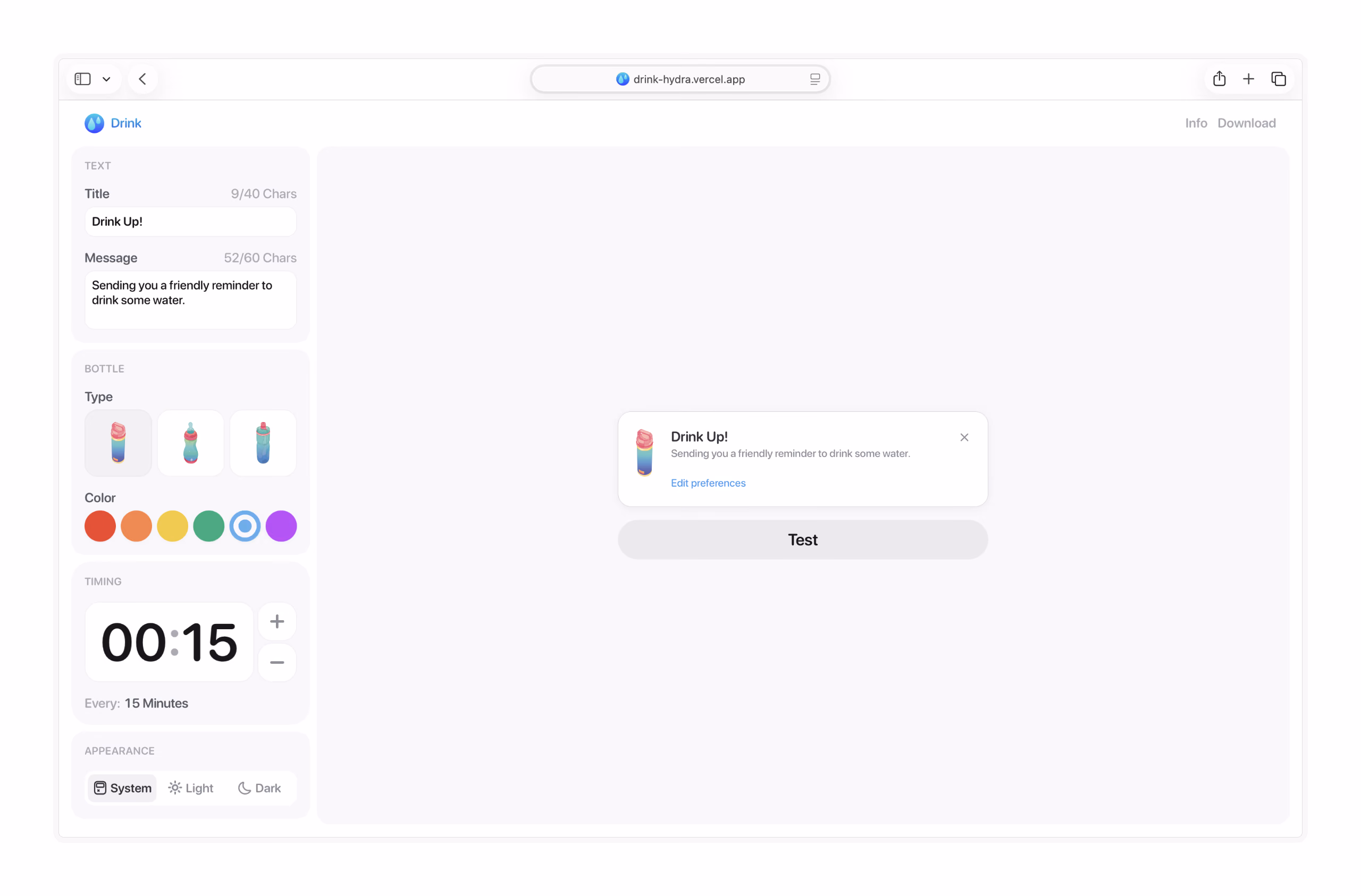
Task: Choose the purple color swatch
Action: click(x=281, y=526)
